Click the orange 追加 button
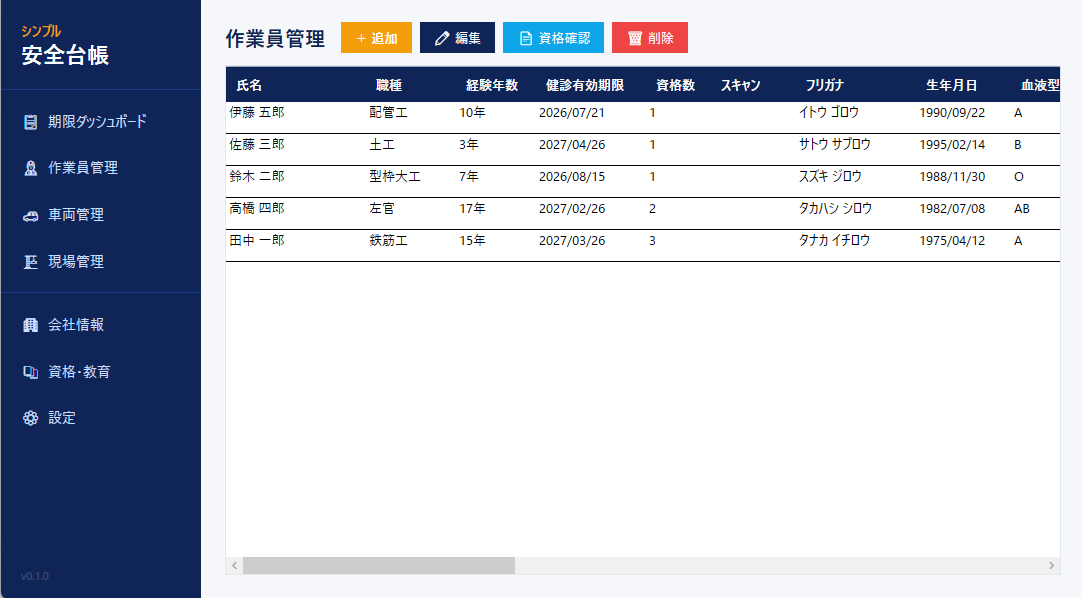 click(x=376, y=38)
